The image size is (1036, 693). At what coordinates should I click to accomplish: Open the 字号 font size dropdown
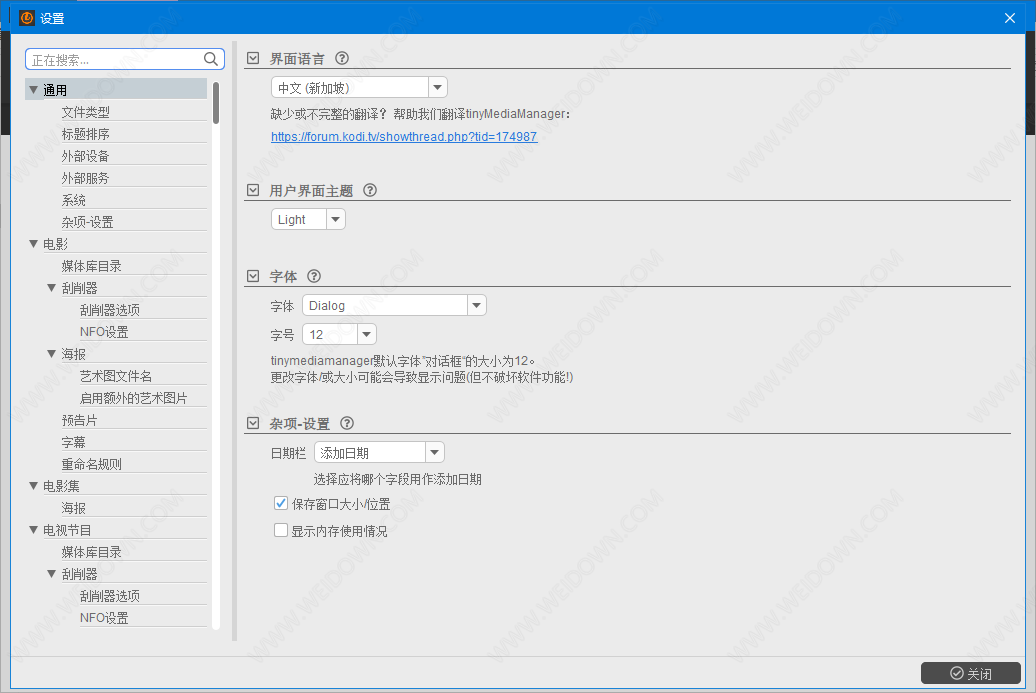click(339, 334)
